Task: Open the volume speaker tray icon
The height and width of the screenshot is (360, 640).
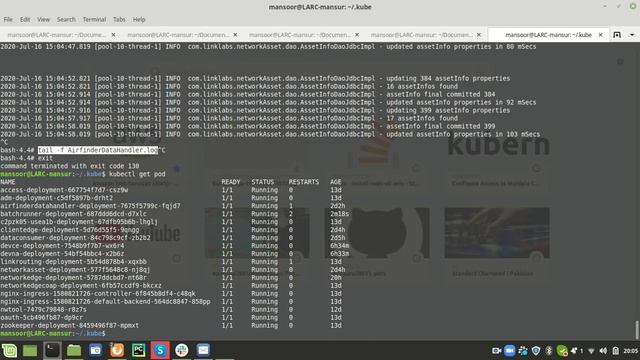Action: (603, 351)
